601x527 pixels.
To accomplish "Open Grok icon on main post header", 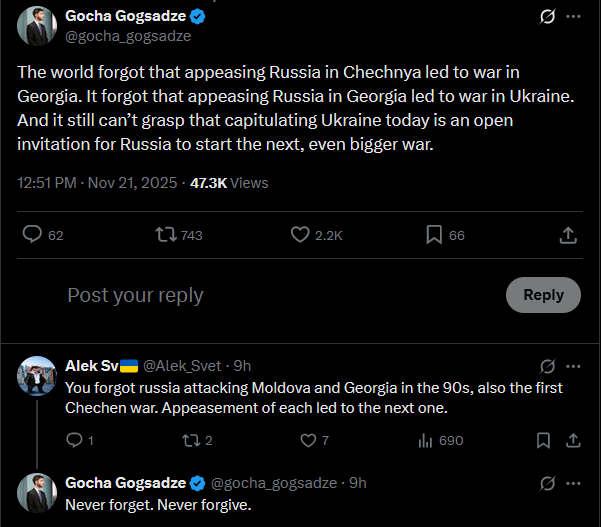I will tap(547, 17).
